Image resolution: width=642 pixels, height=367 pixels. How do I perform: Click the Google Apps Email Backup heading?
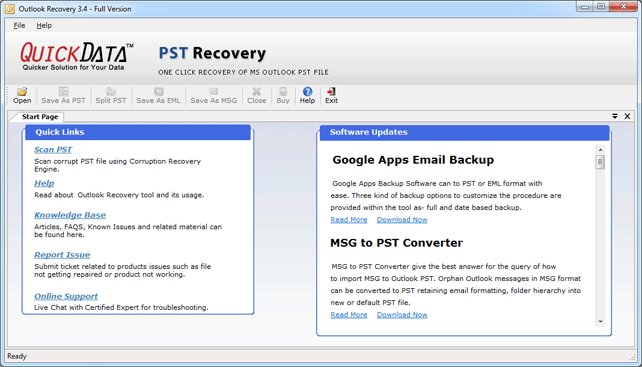click(x=413, y=160)
